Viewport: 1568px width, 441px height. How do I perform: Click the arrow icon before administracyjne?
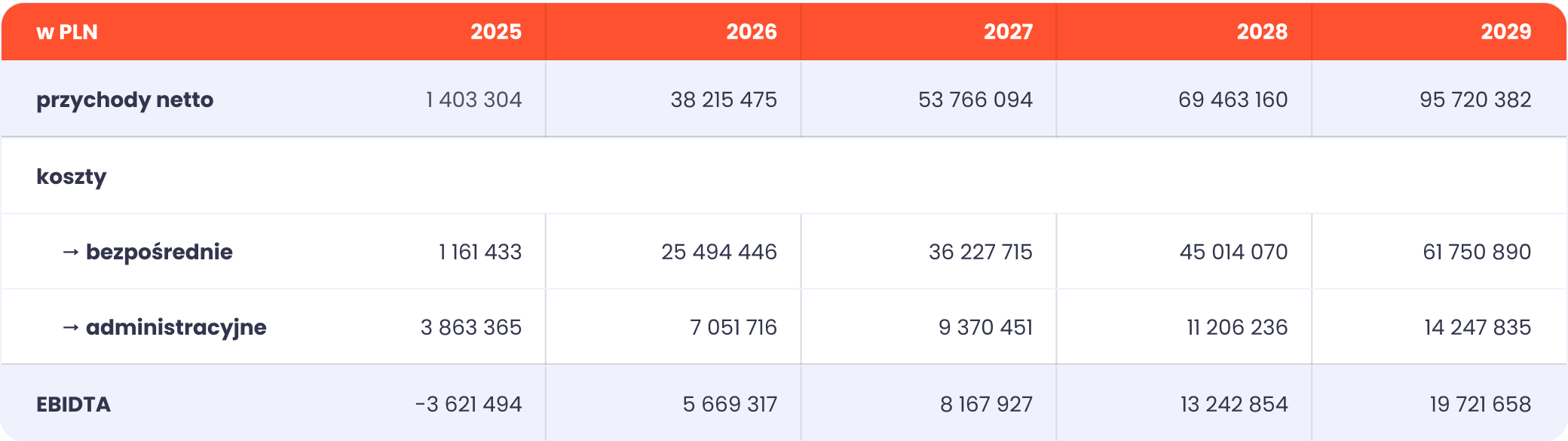click(71, 328)
